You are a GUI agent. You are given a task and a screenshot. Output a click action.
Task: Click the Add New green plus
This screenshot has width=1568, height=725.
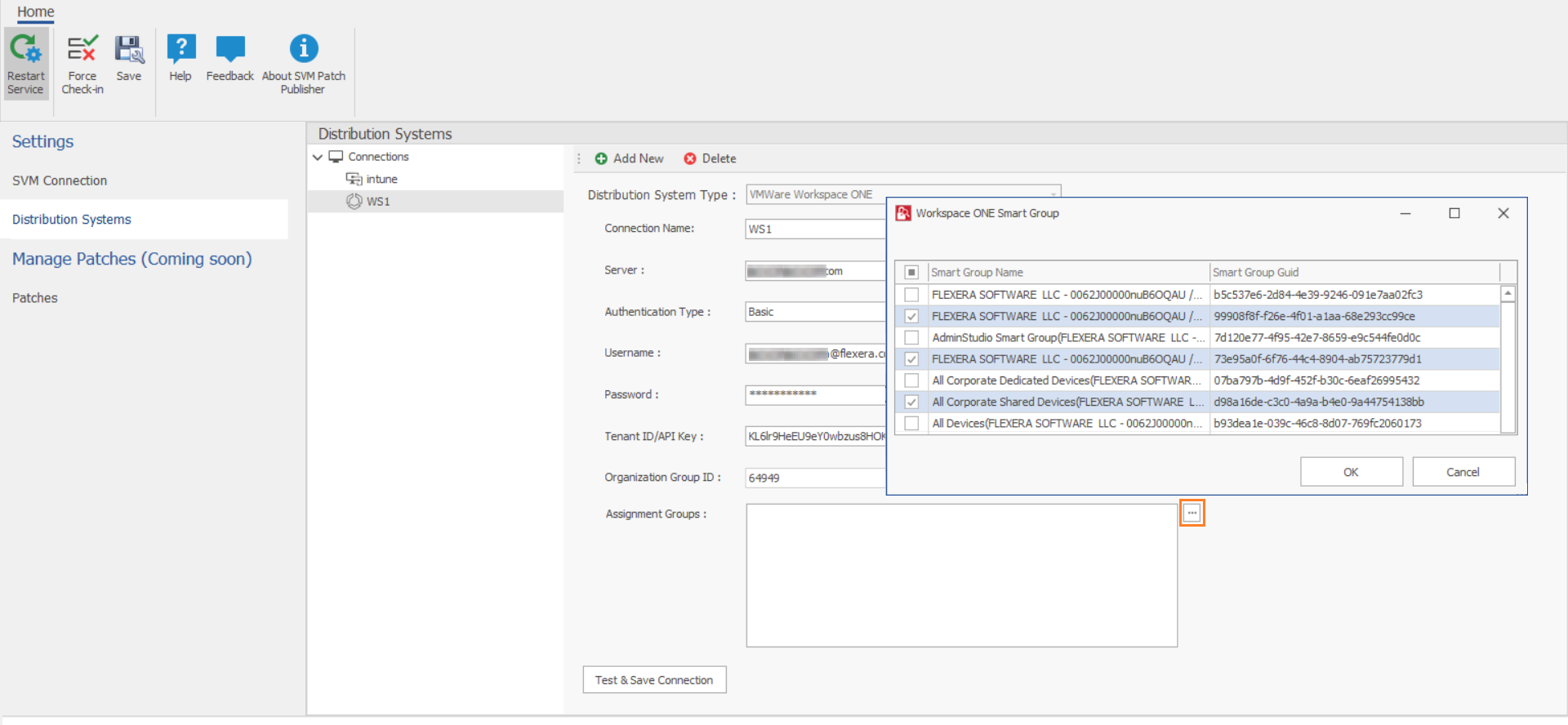coord(601,158)
